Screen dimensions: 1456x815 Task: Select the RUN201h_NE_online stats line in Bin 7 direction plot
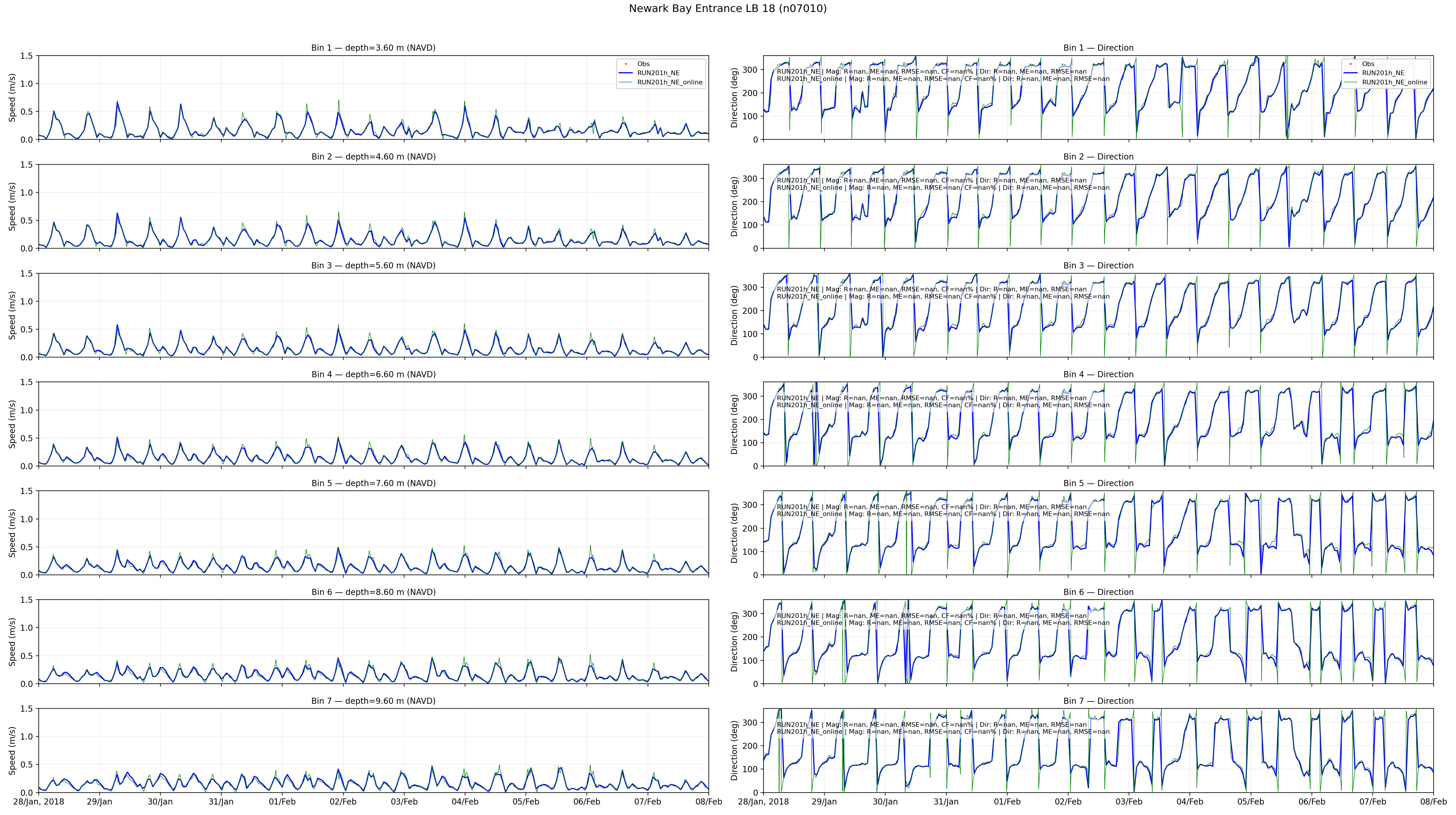(943, 732)
